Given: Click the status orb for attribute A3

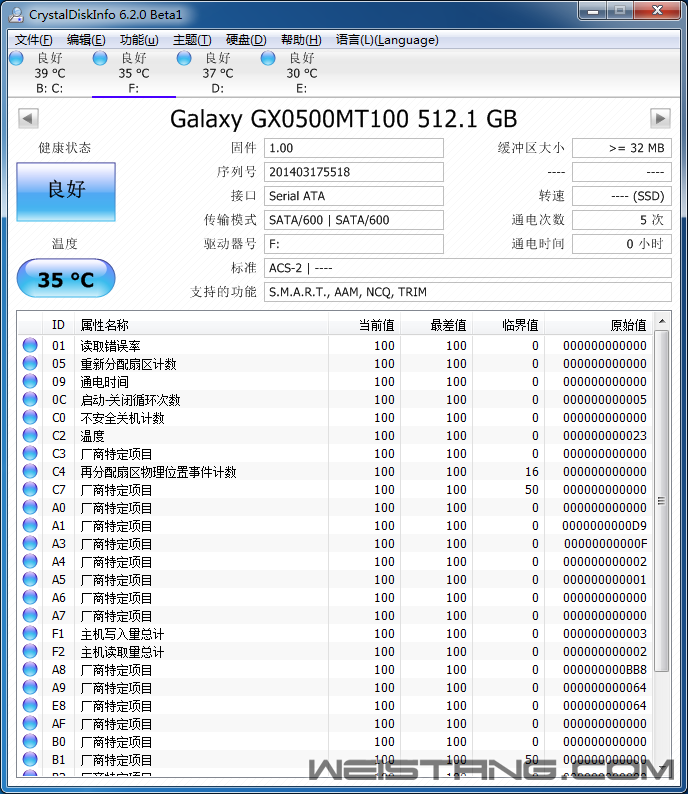Looking at the screenshot, I should pyautogui.click(x=30, y=543).
